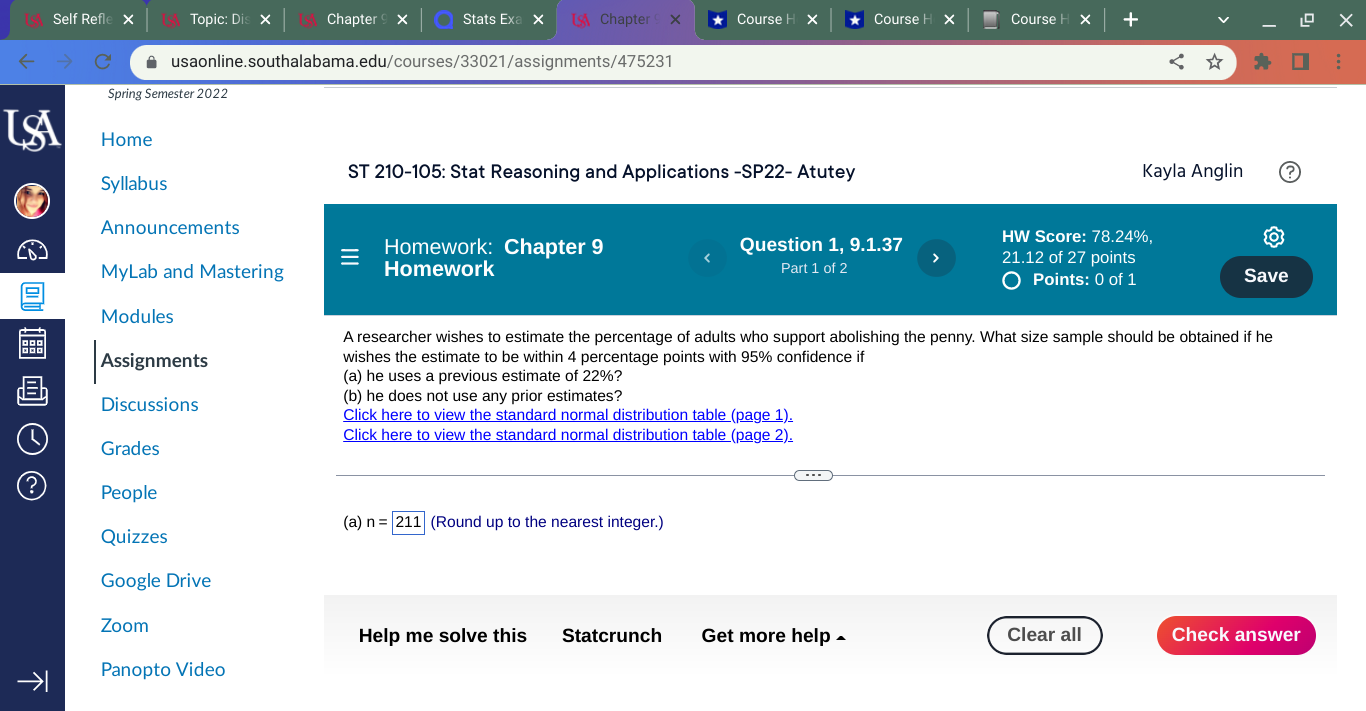Expand the question panel ellipsis divider
This screenshot has height=711, width=1366.
(813, 475)
